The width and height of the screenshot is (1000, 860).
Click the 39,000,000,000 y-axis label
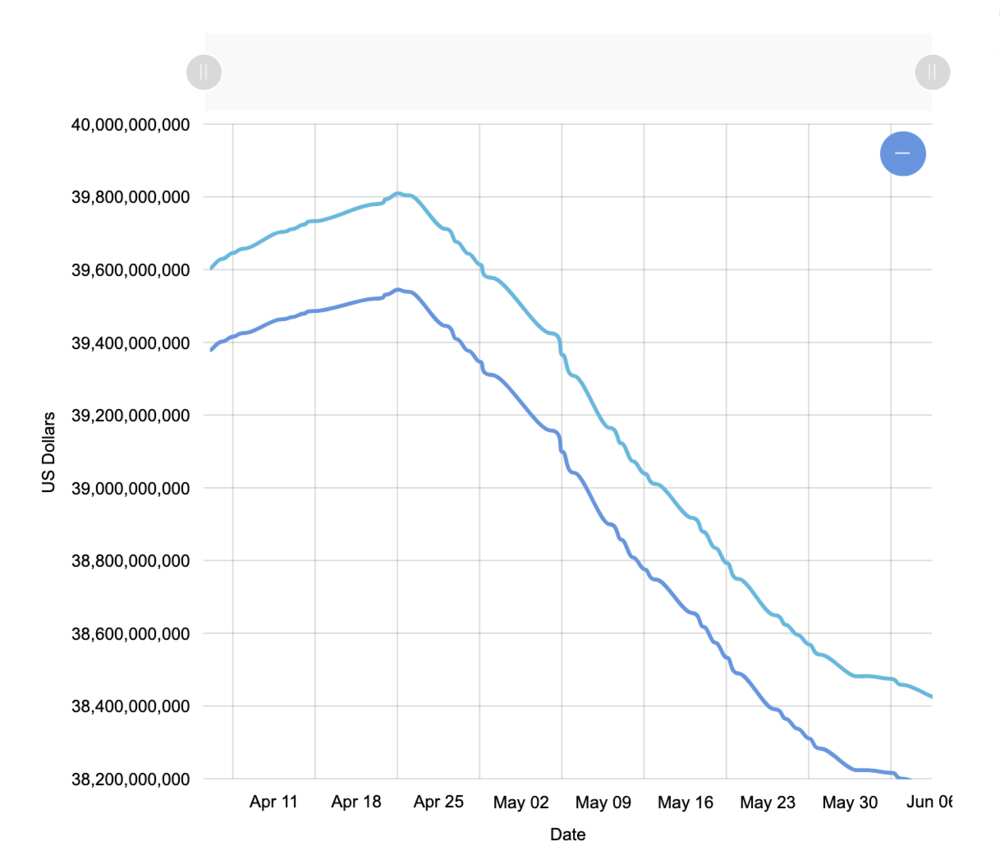pos(130,489)
